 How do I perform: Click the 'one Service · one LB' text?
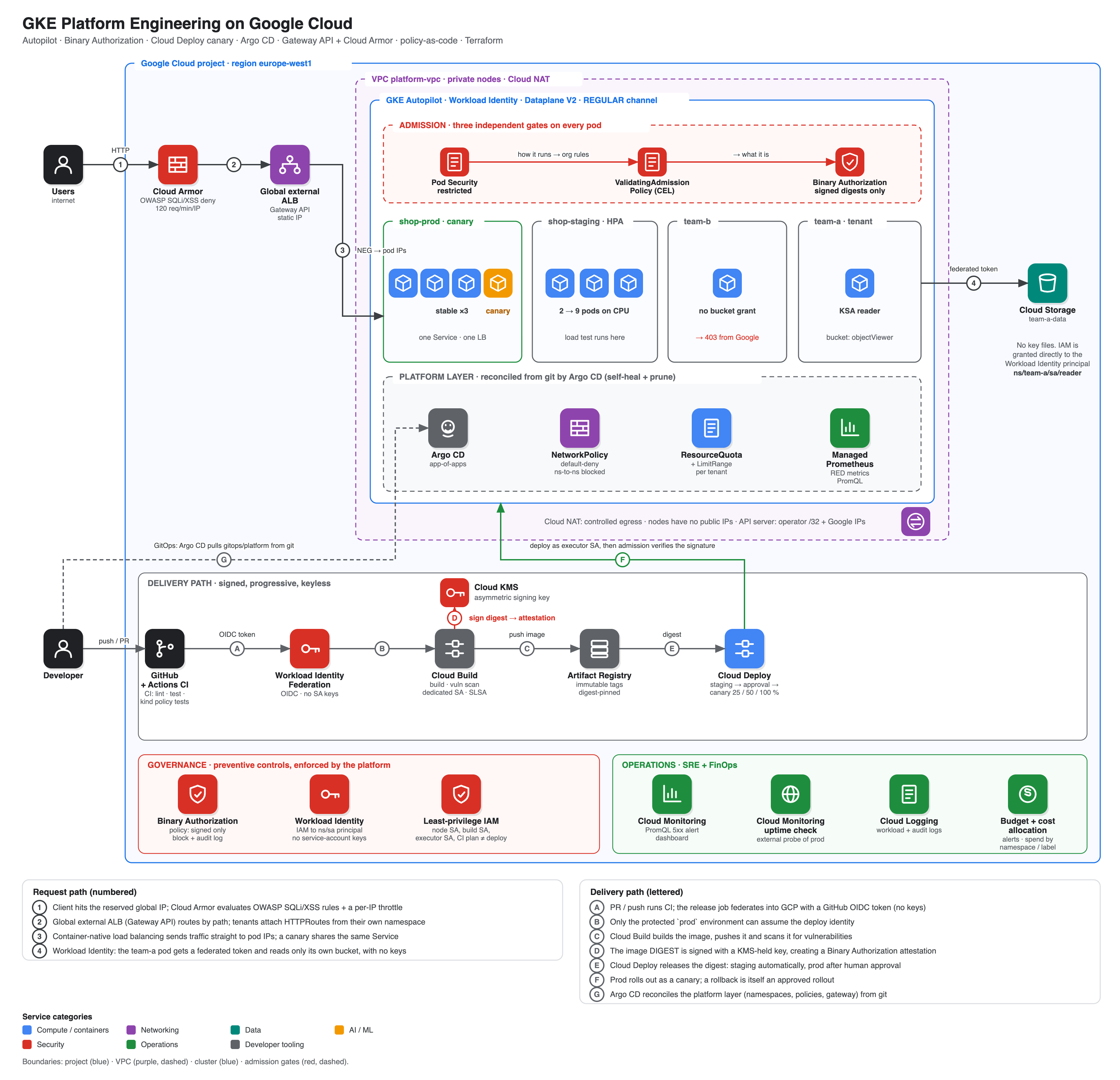coord(453,337)
